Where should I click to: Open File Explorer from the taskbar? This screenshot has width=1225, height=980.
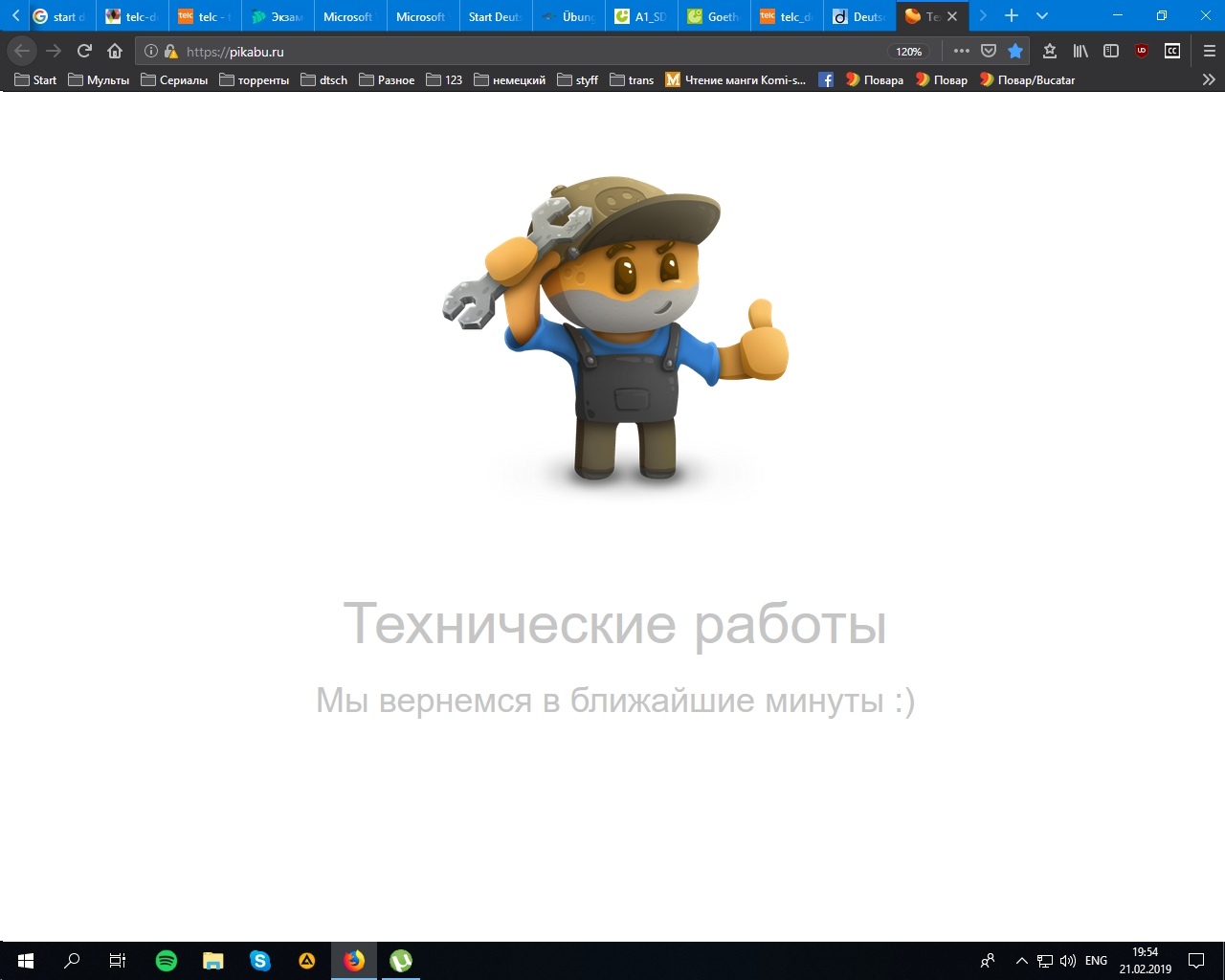213,961
